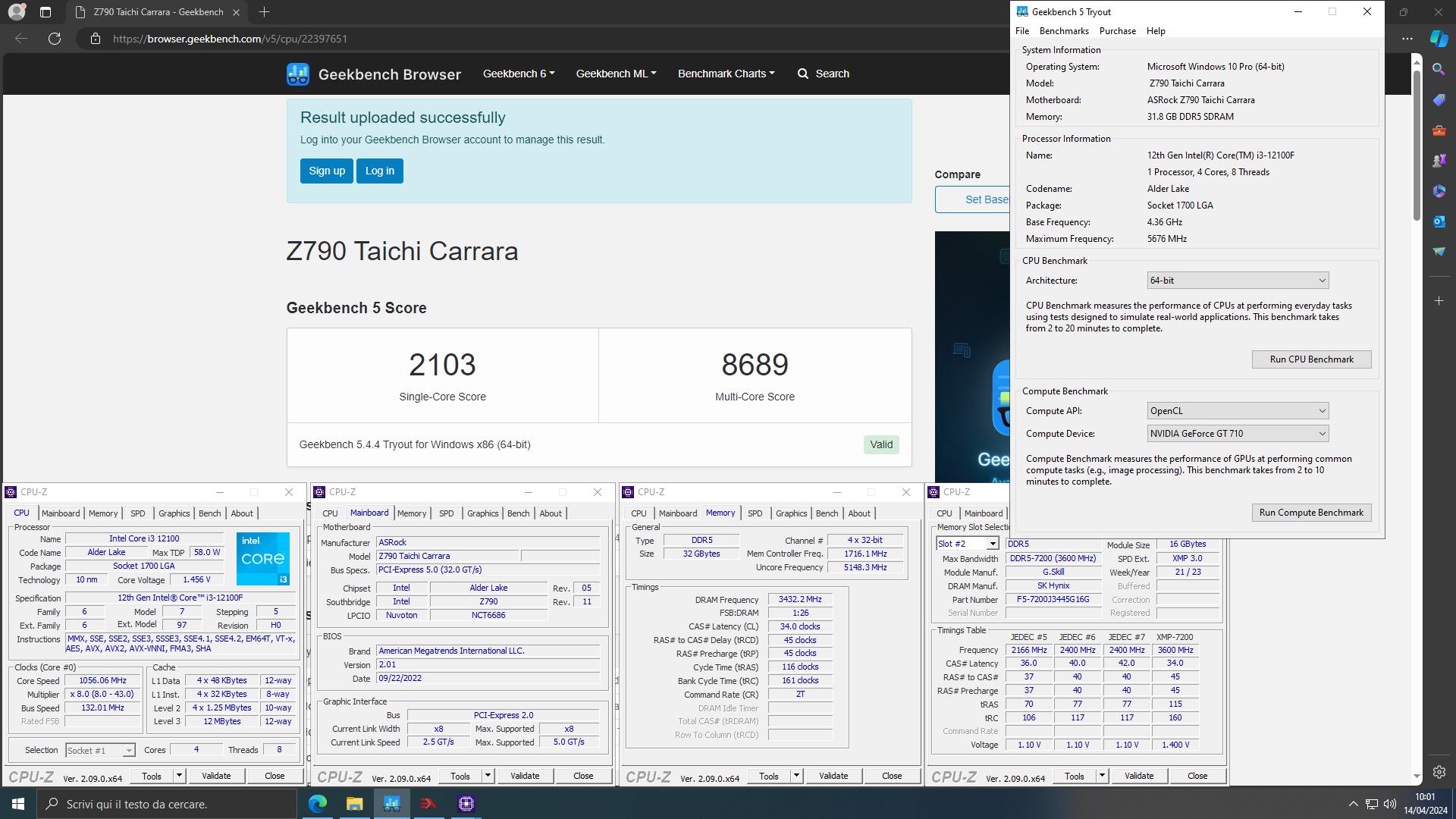1456x819 pixels.
Task: Click the browser address bar URL
Action: coord(230,39)
